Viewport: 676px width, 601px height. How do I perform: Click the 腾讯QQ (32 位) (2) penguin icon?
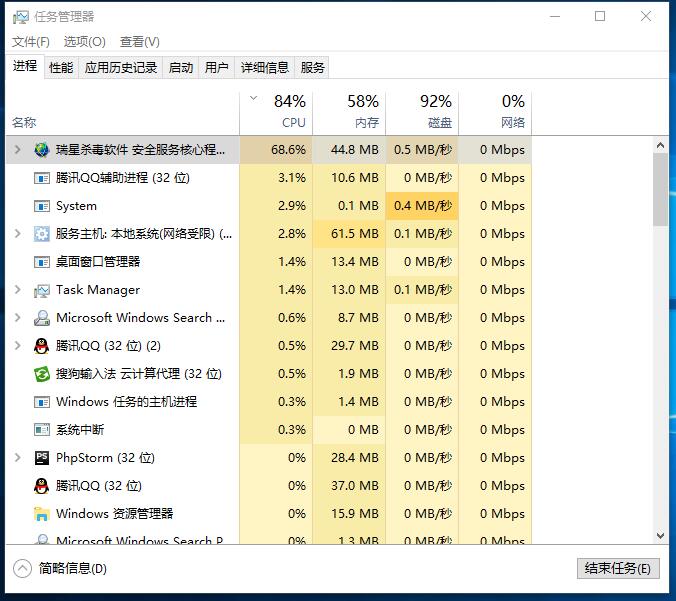click(41, 346)
